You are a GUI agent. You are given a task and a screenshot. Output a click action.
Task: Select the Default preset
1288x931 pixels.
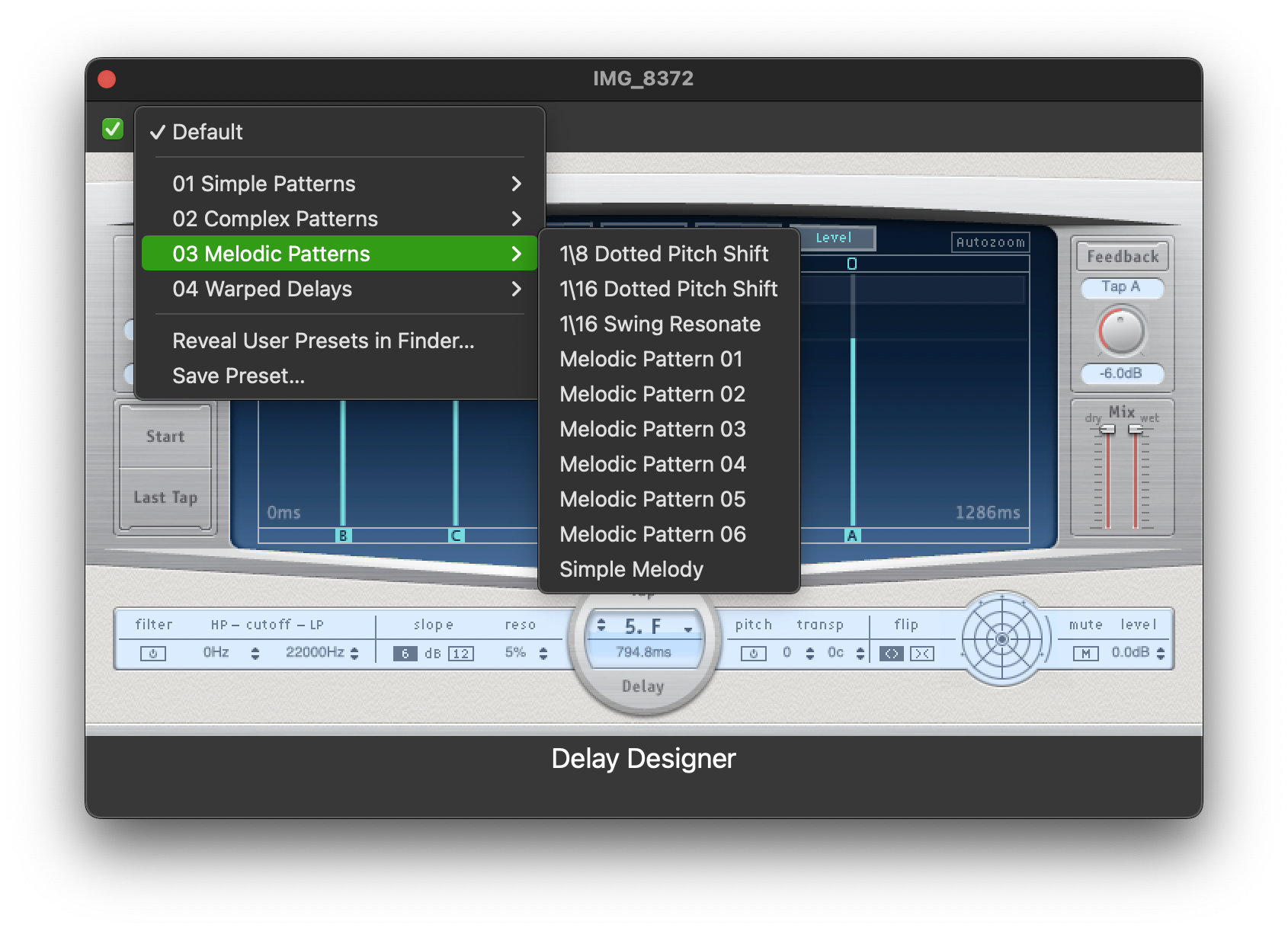340,132
